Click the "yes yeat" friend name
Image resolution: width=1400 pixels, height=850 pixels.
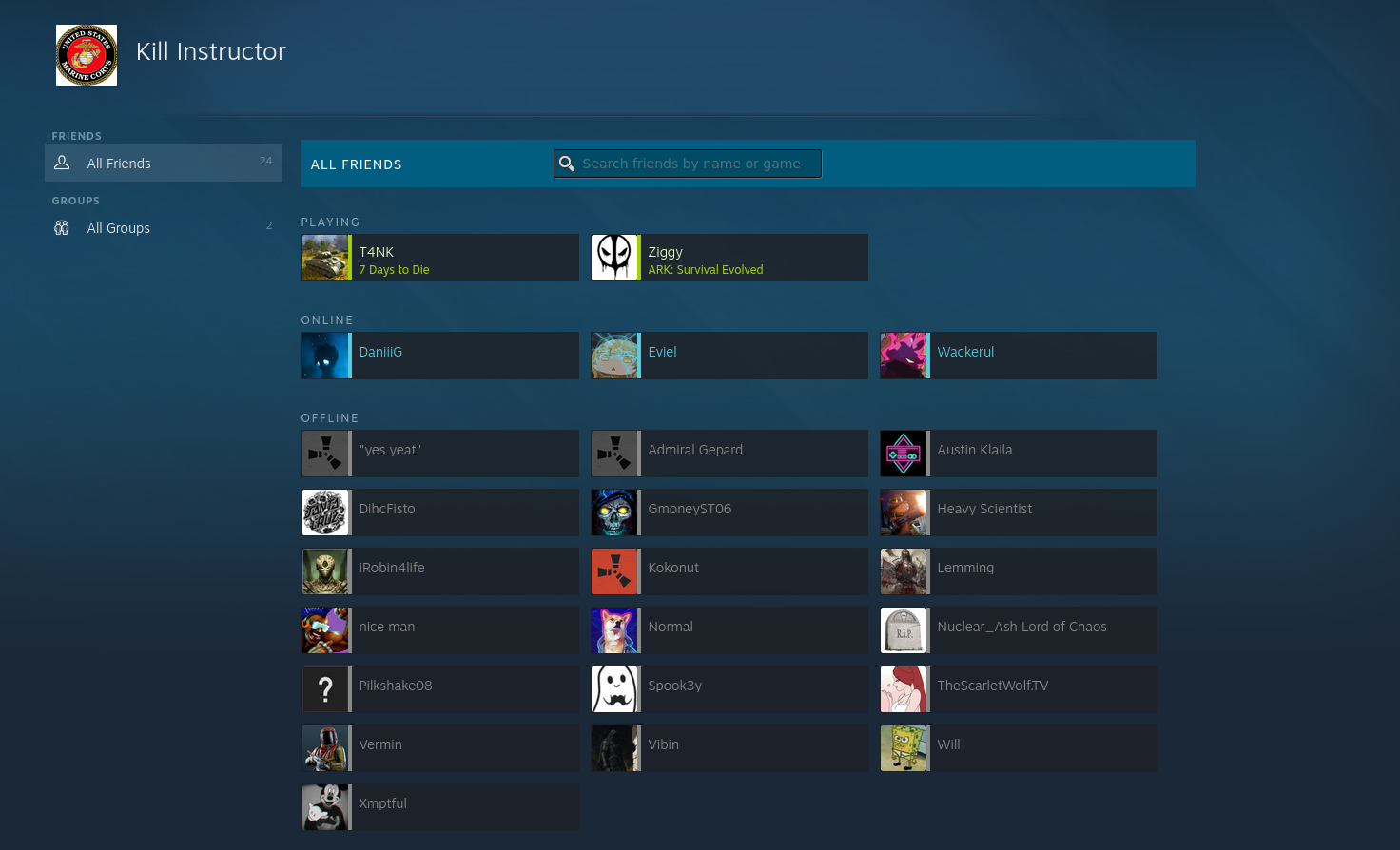[390, 450]
